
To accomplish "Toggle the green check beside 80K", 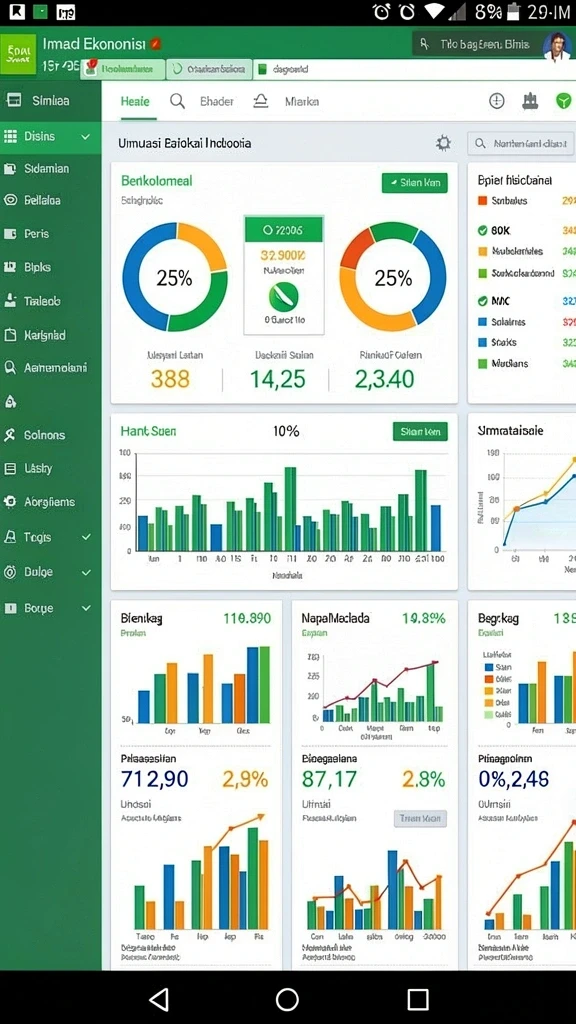I will point(483,231).
